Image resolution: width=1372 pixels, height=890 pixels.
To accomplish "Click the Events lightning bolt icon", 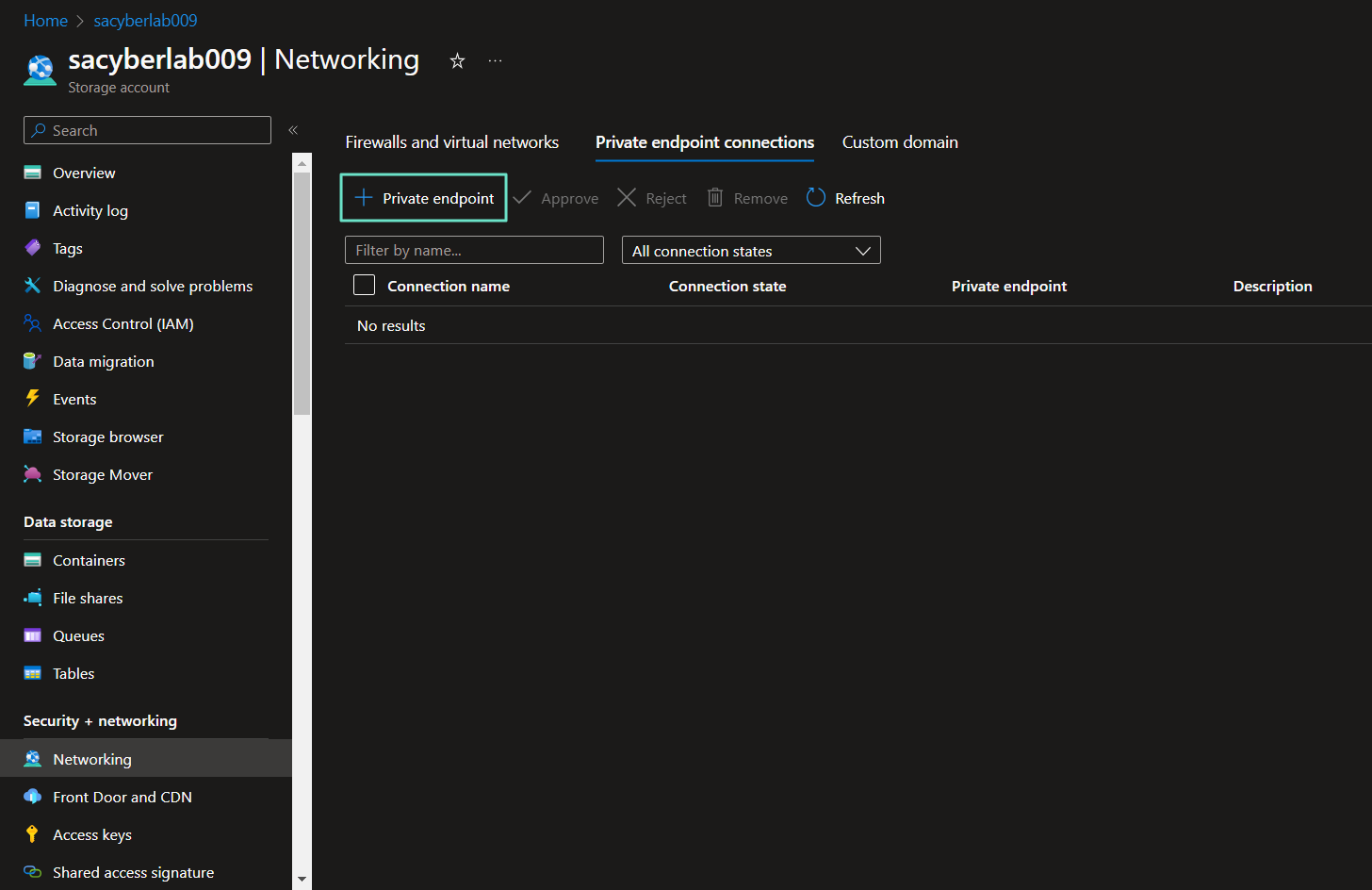I will point(32,399).
